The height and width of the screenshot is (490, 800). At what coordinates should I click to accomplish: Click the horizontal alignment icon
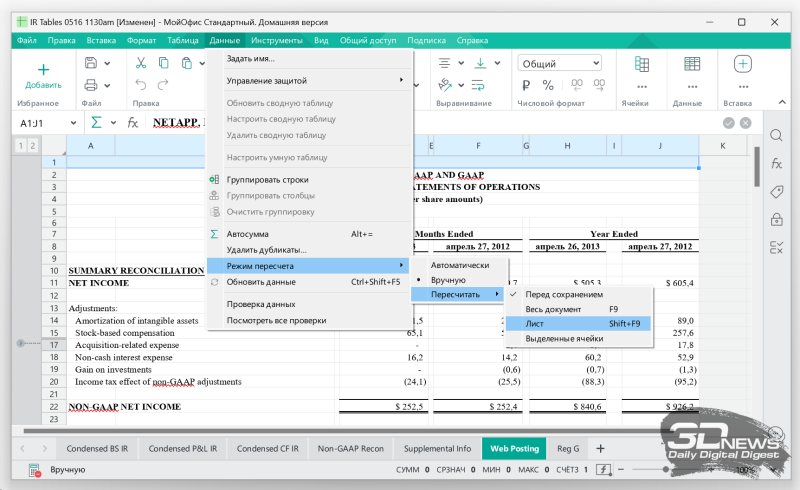pos(444,63)
